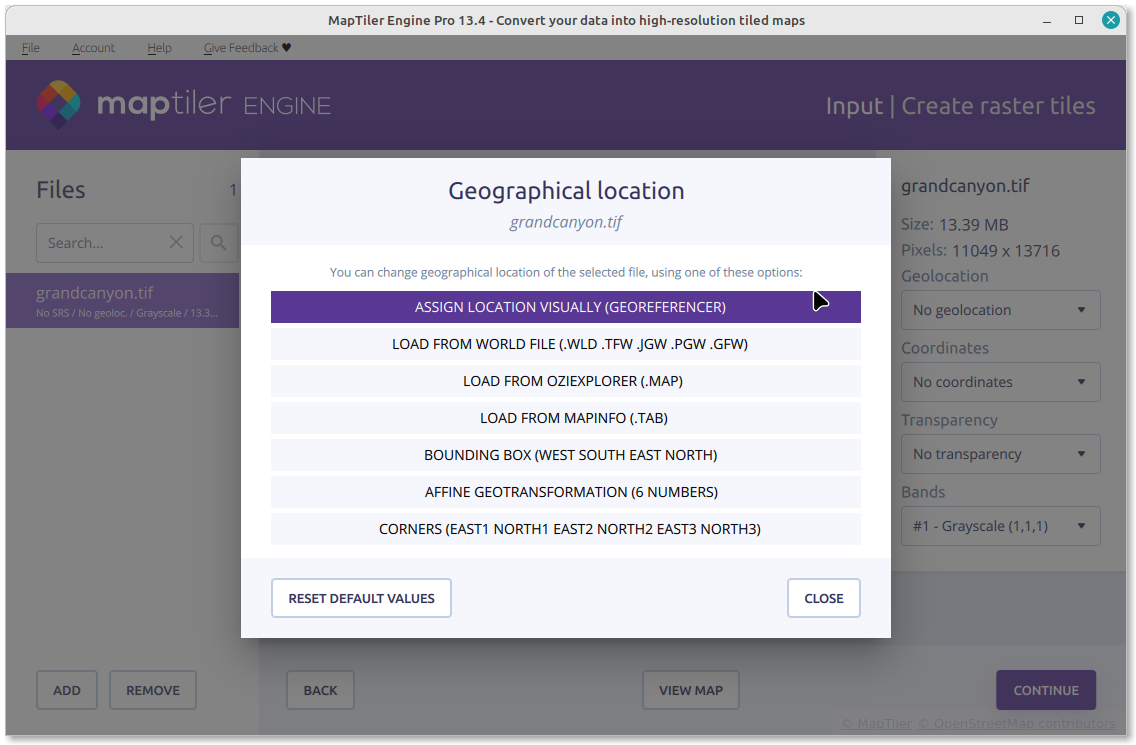Choose Assign Location Visually (Georeferencer)
The width and height of the screenshot is (1136, 745).
click(x=565, y=307)
